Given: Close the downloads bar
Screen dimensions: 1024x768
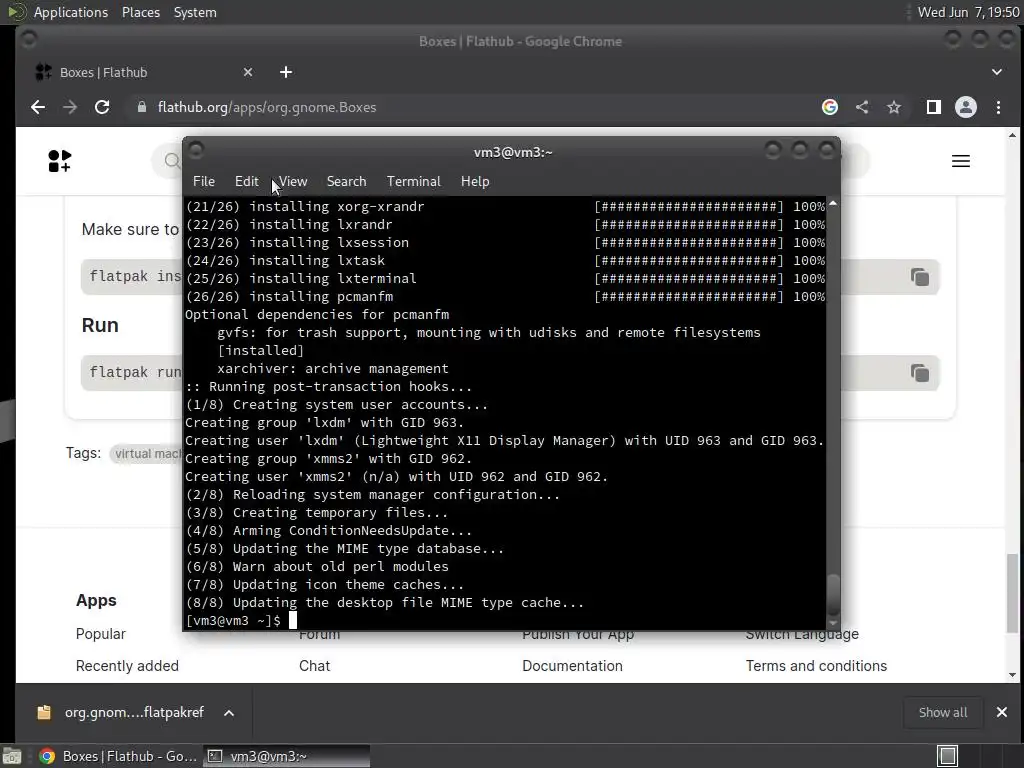Looking at the screenshot, I should point(1002,712).
